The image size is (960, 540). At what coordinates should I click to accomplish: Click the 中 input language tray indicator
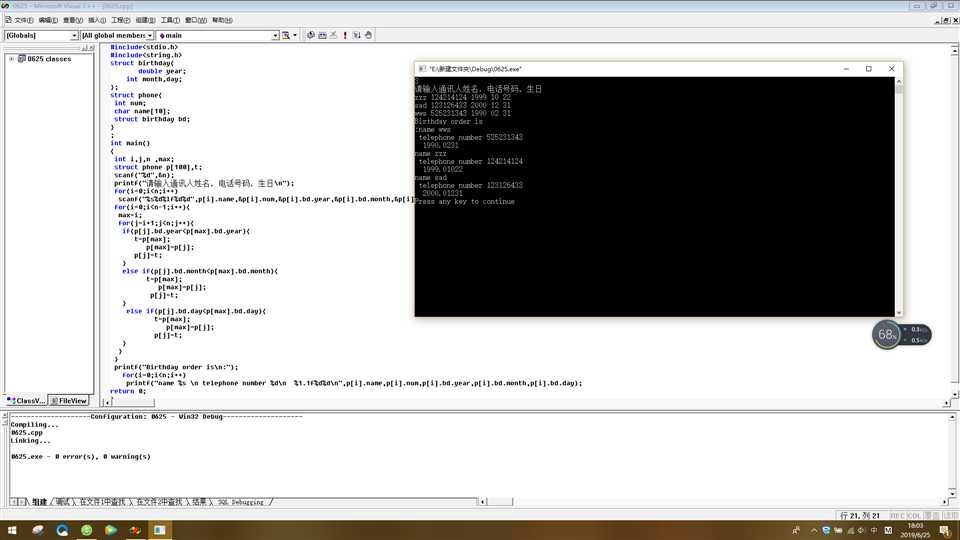874,531
